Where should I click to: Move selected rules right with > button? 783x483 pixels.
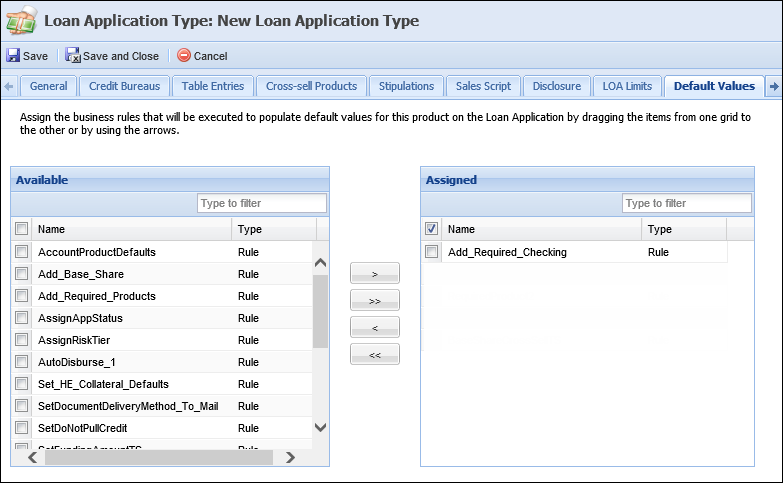tap(375, 273)
